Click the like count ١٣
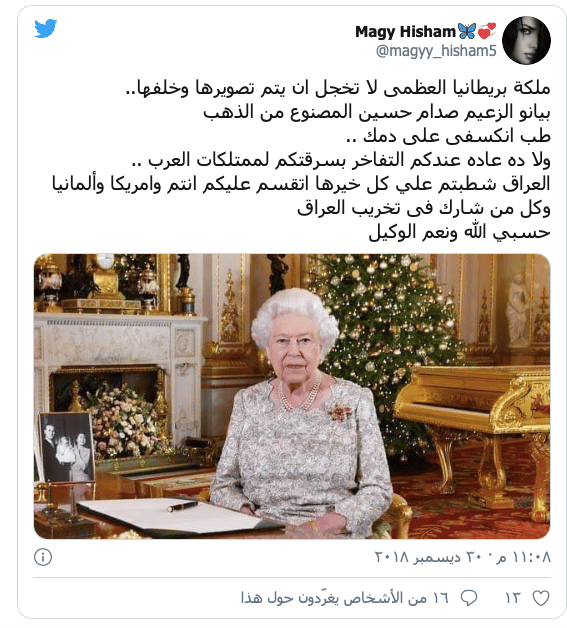This screenshot has width=567, height=628. click(x=512, y=598)
